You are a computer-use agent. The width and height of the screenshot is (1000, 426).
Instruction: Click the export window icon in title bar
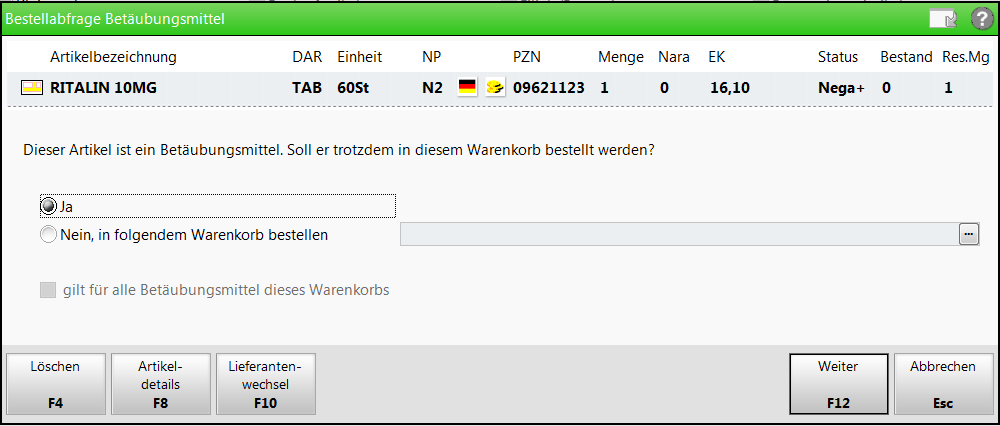(943, 20)
